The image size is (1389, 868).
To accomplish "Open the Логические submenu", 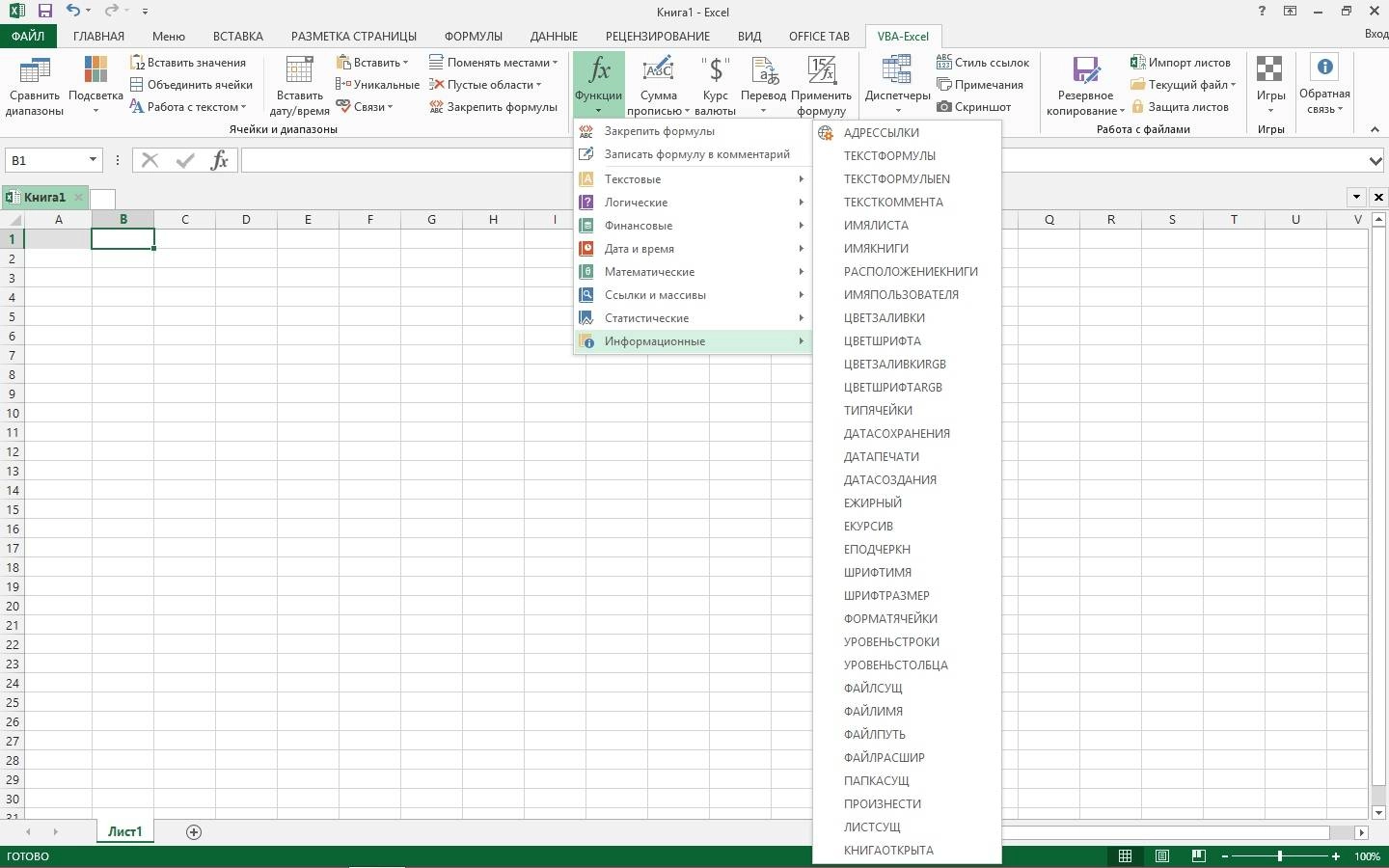I will coord(693,203).
